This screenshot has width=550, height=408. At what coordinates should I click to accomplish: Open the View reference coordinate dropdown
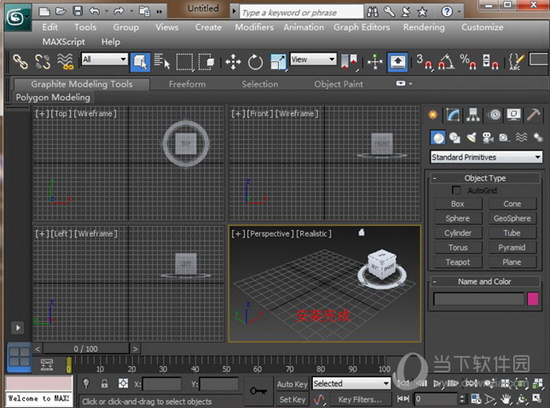(313, 59)
